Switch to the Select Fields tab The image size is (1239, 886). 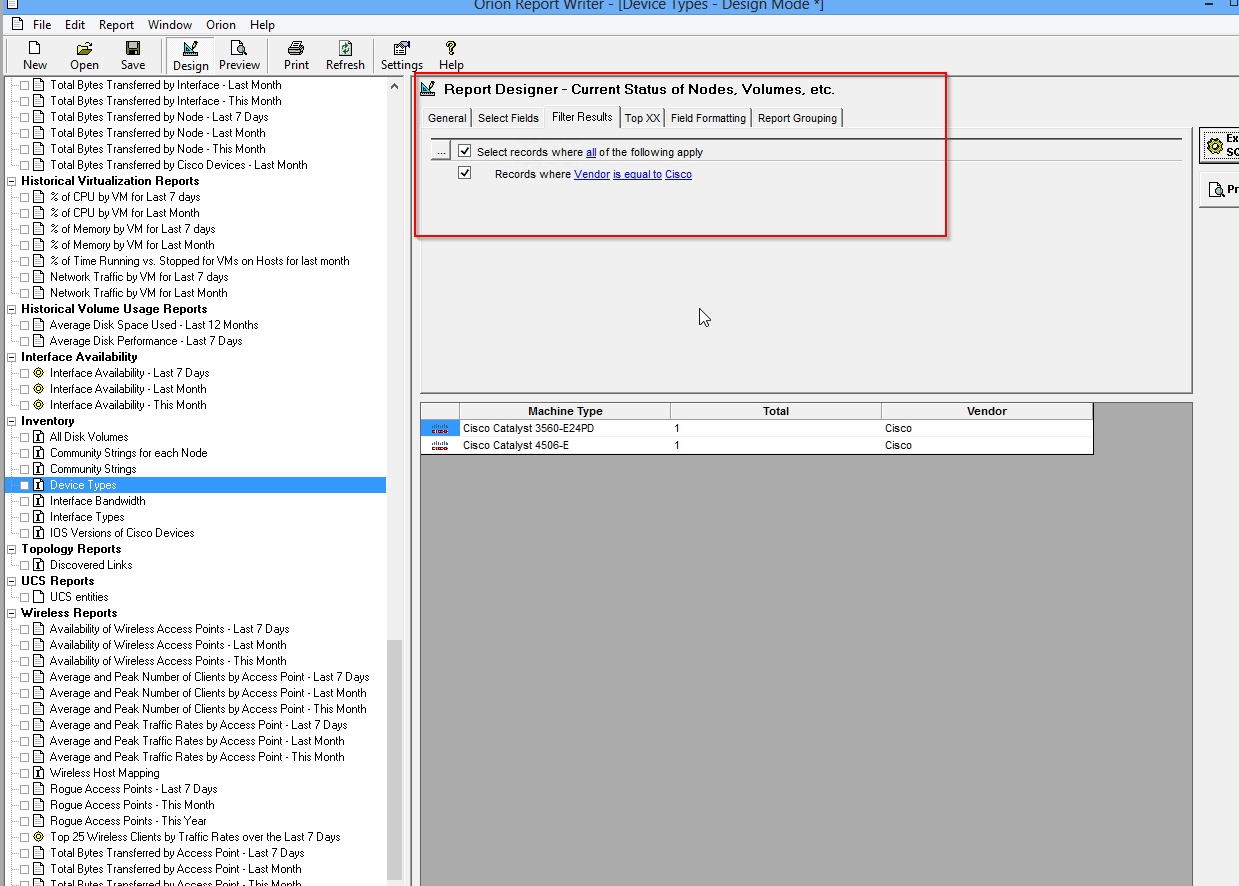508,118
